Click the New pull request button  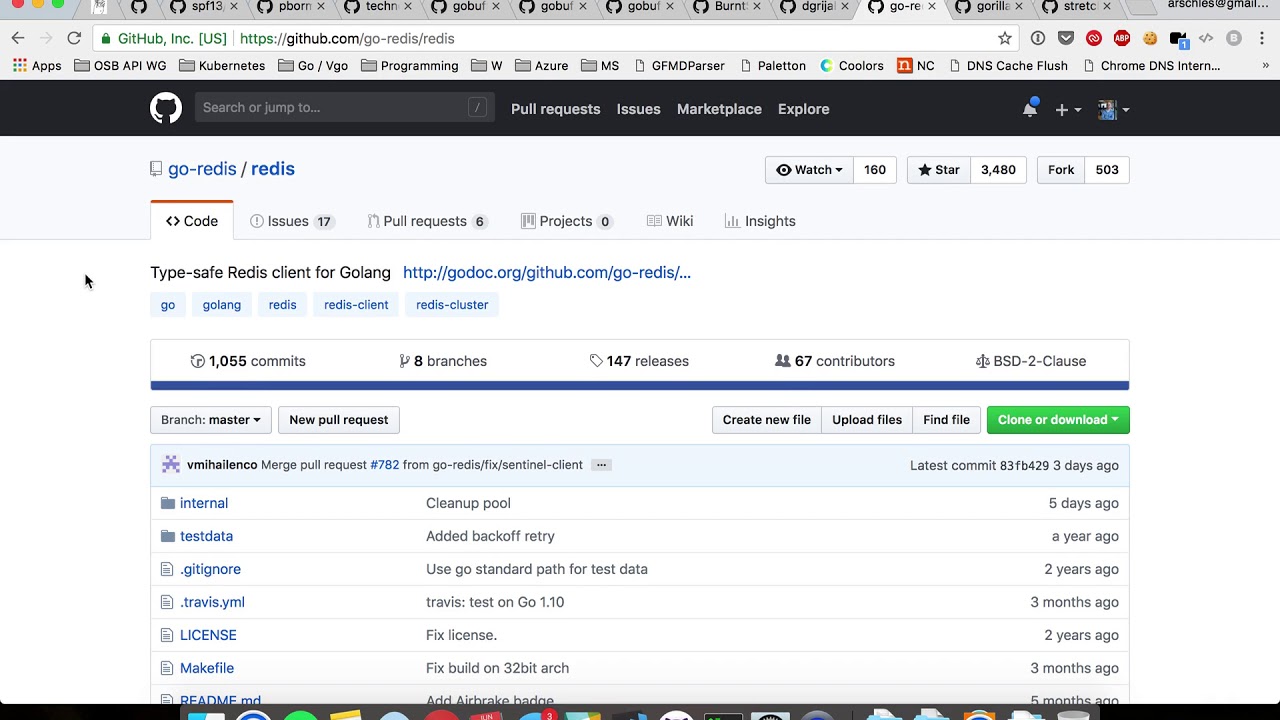pyautogui.click(x=339, y=420)
